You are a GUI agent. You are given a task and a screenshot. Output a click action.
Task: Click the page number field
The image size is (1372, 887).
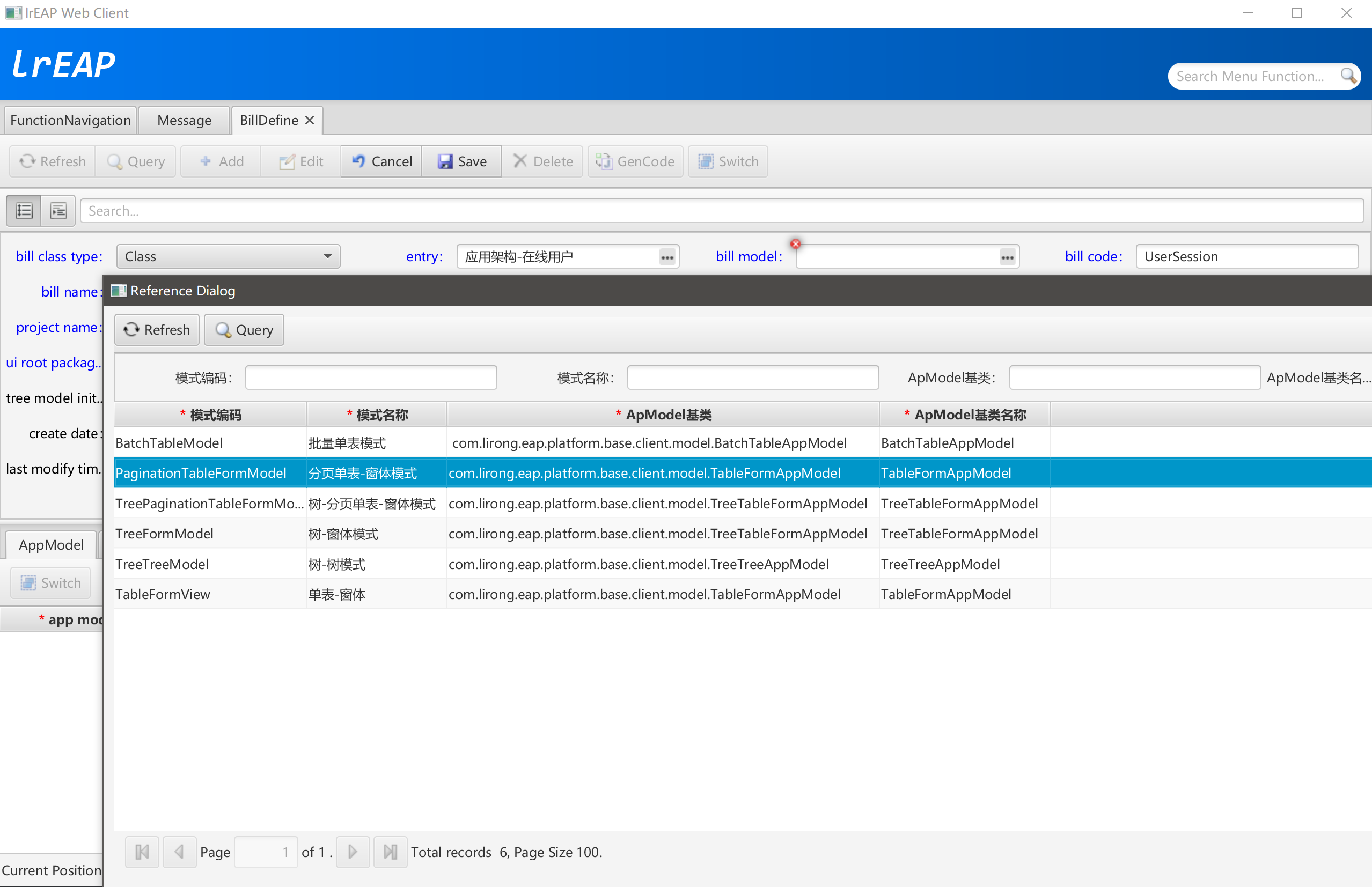tap(266, 851)
